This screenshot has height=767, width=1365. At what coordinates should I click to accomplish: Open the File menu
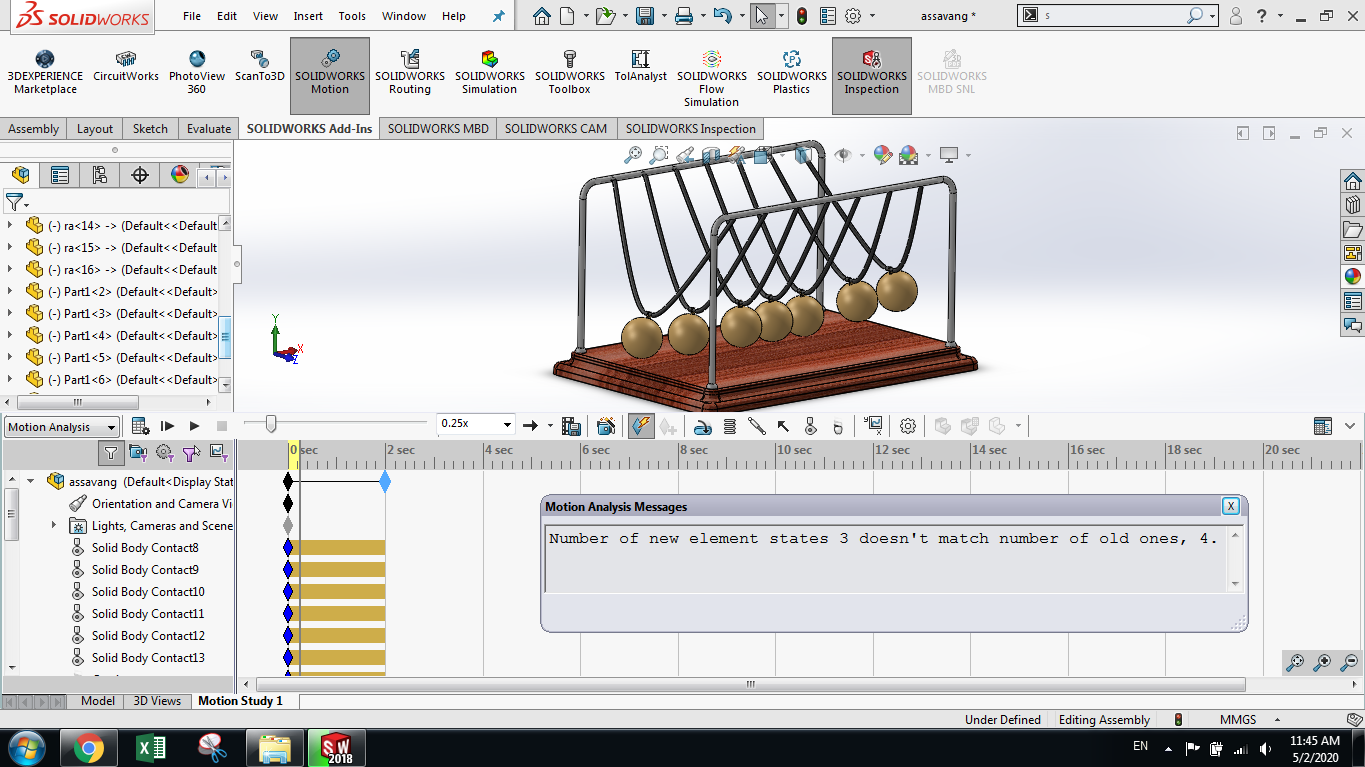(x=192, y=16)
